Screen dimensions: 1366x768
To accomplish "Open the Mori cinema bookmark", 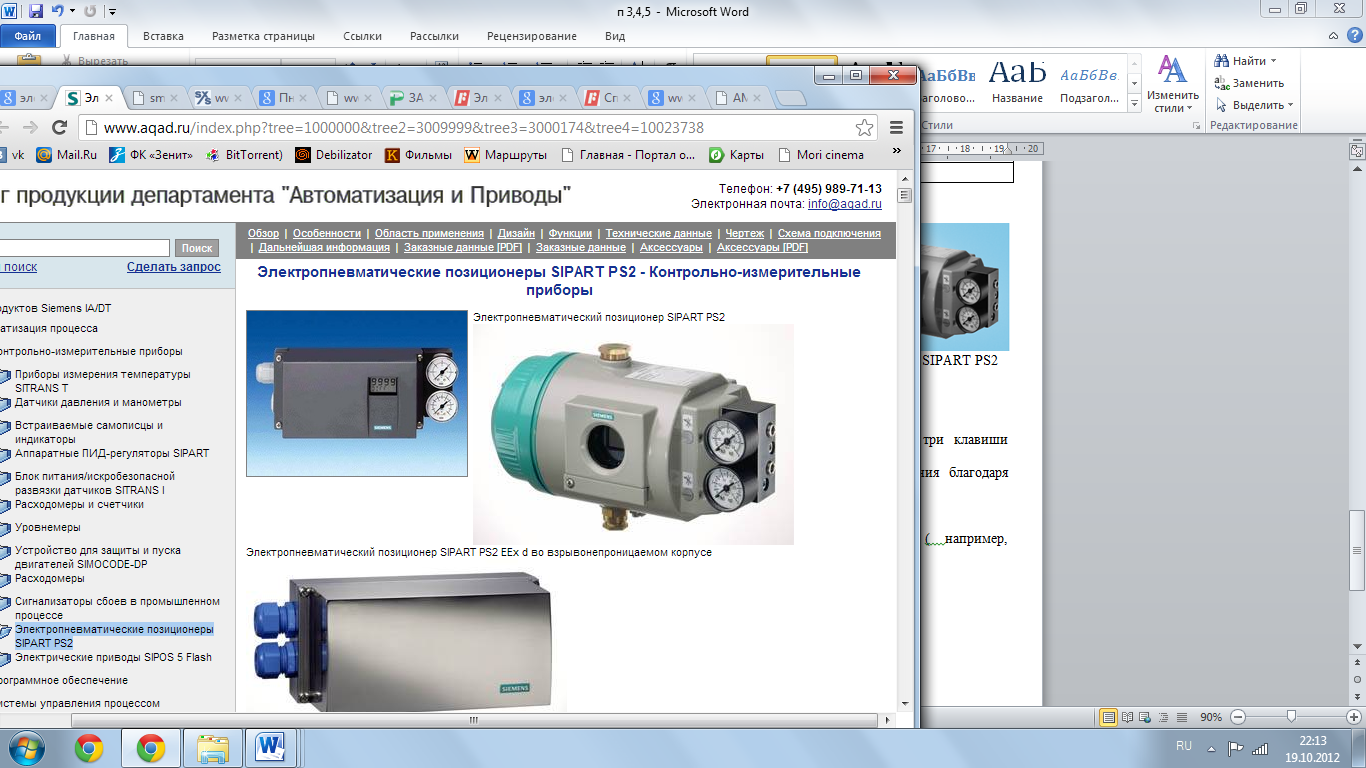I will (821, 155).
